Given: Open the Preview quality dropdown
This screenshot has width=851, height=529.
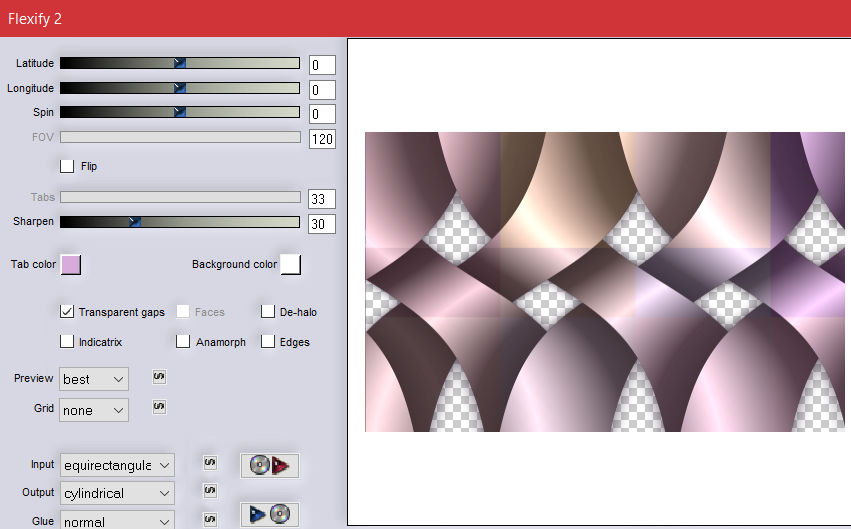Looking at the screenshot, I should (x=94, y=379).
